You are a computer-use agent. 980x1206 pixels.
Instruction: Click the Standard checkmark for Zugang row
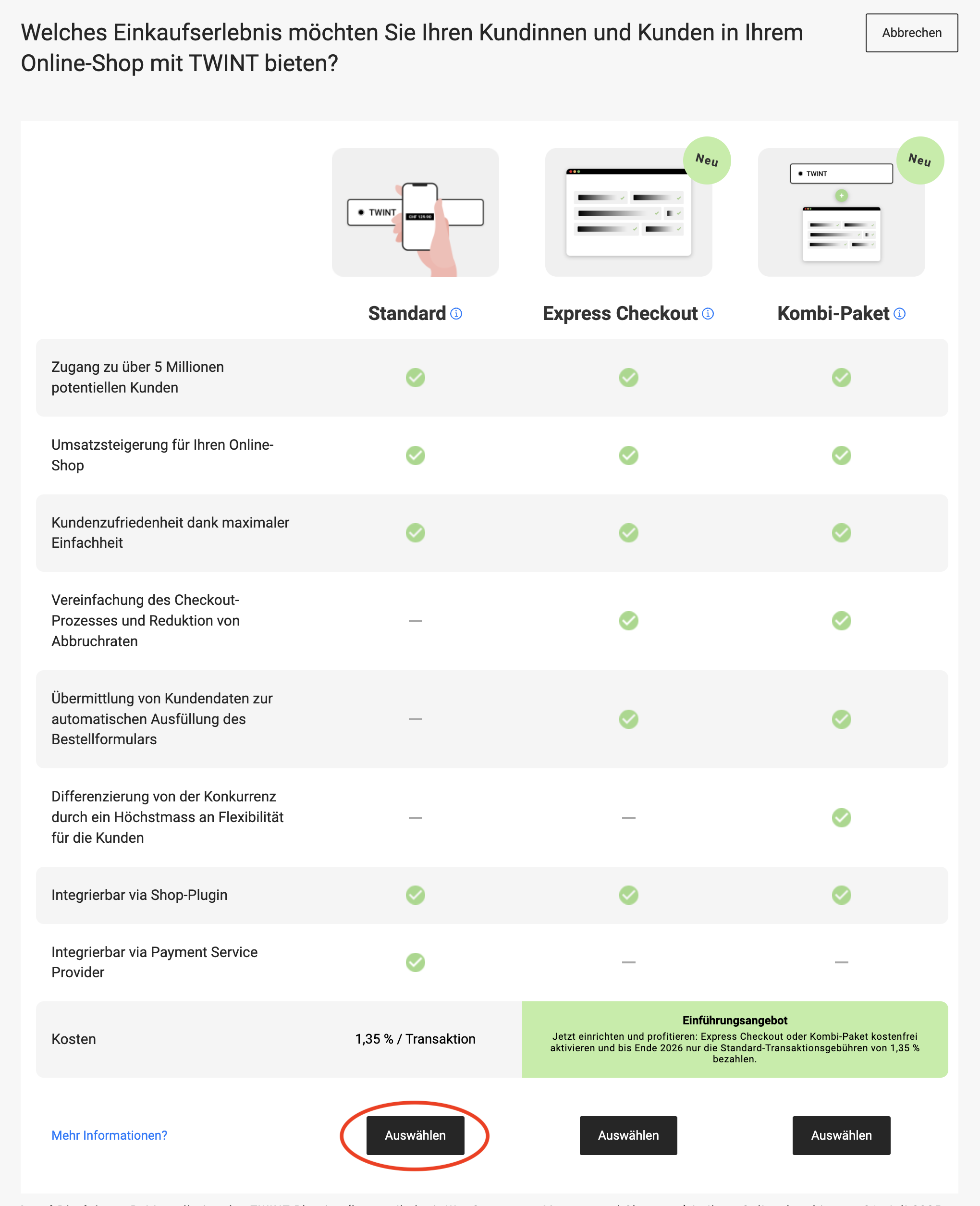point(416,377)
